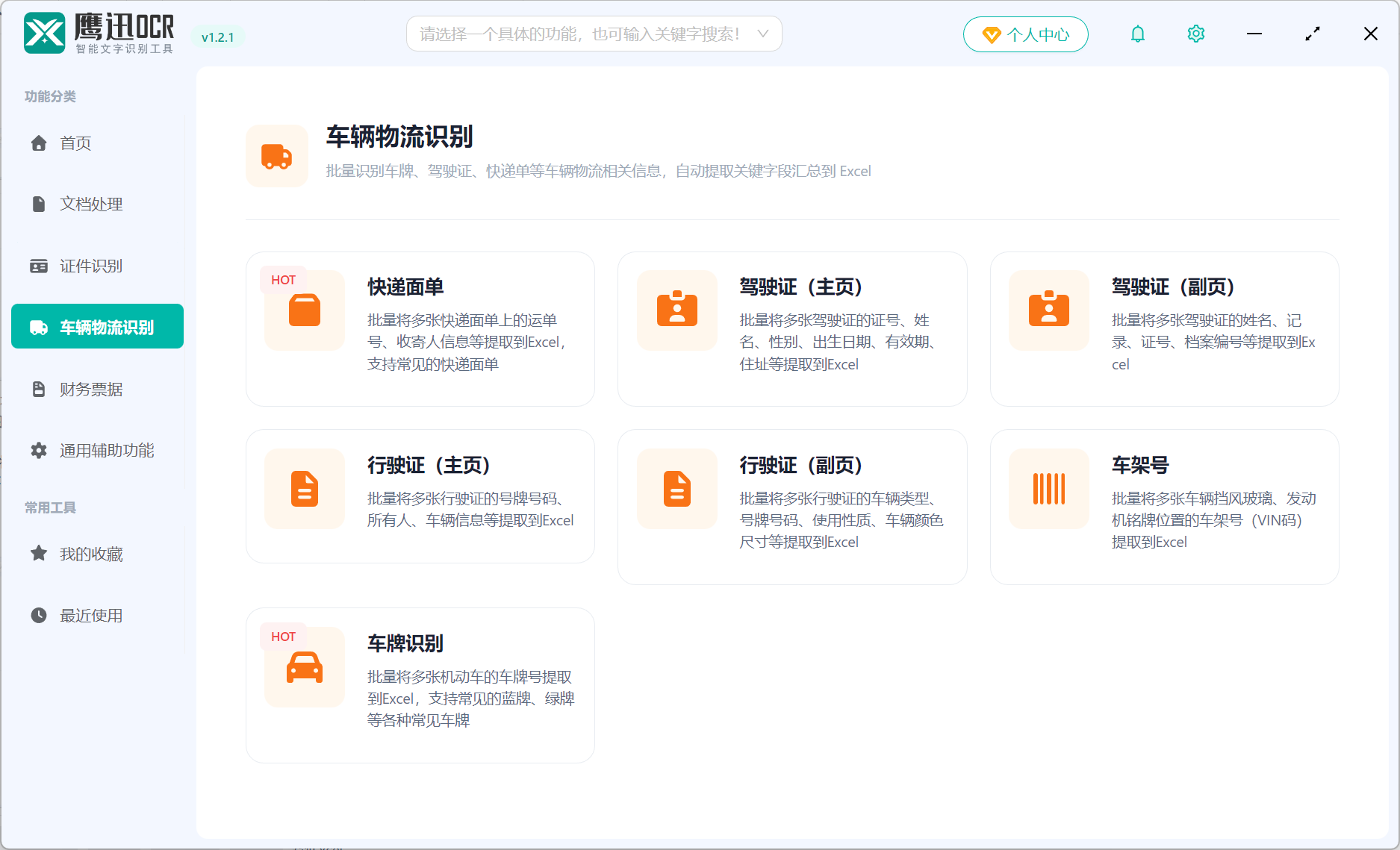Open 个人中心 personal center

(x=1025, y=34)
